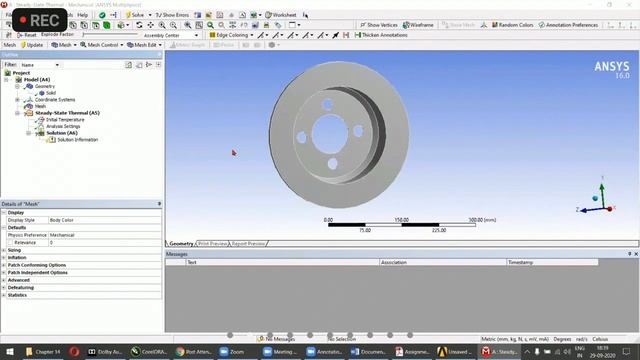Expand the Statistics section
640x360 pixels.
pyautogui.click(x=4, y=295)
